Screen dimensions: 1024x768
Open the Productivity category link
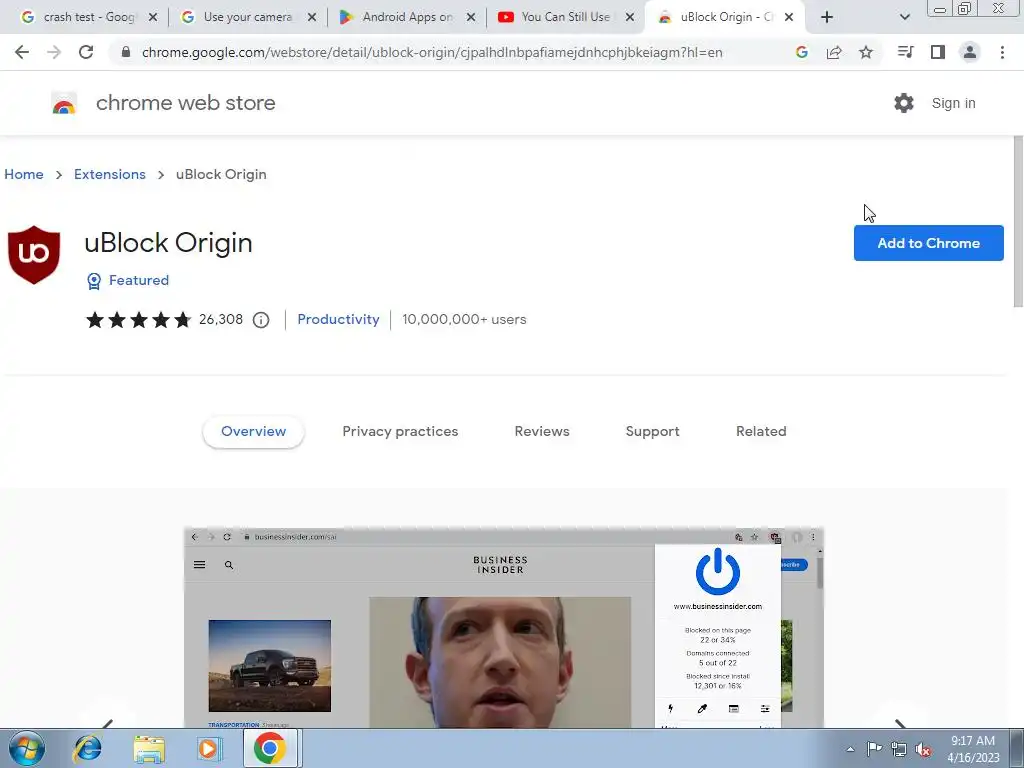click(338, 319)
